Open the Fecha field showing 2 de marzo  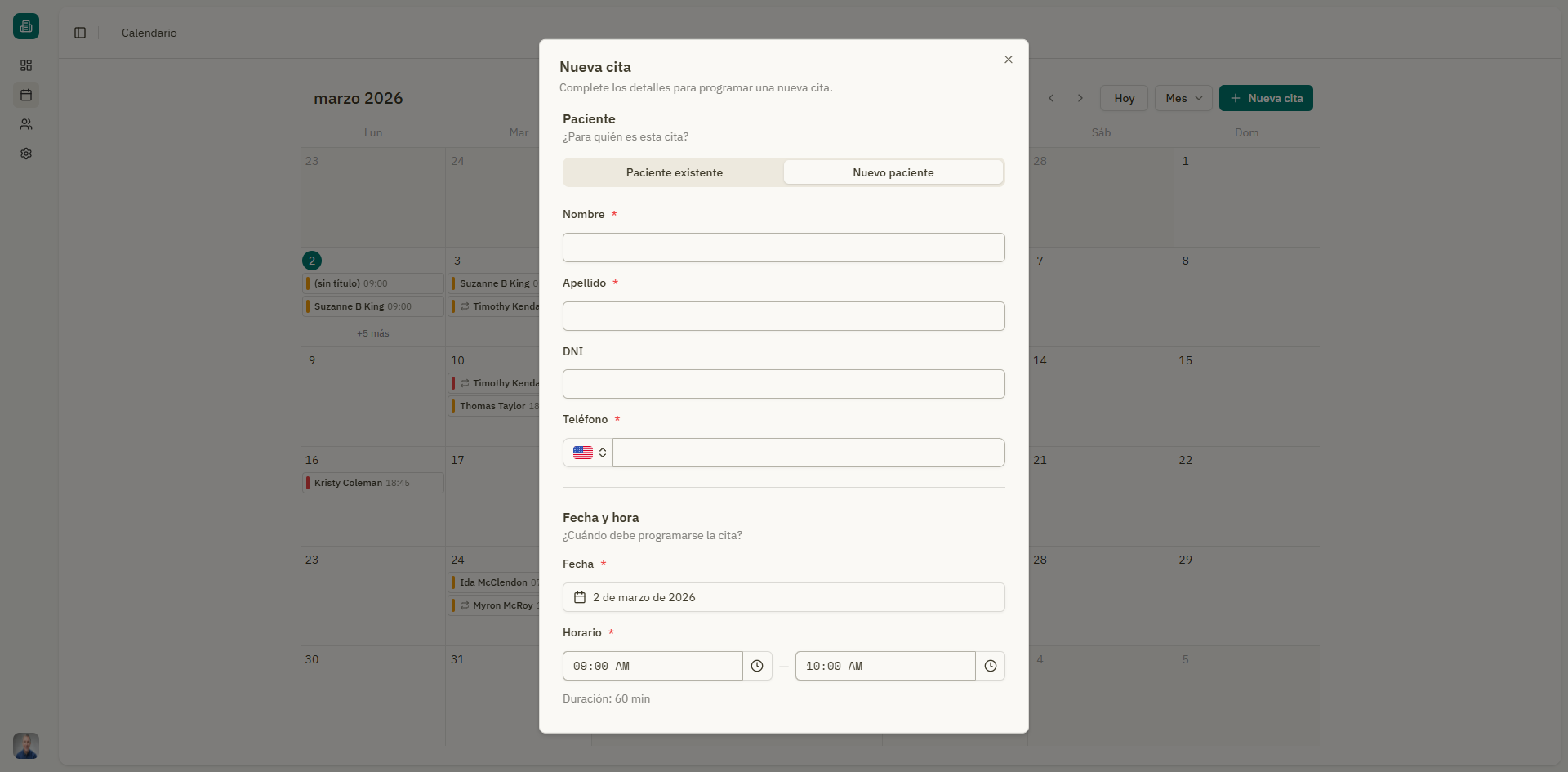pos(784,597)
